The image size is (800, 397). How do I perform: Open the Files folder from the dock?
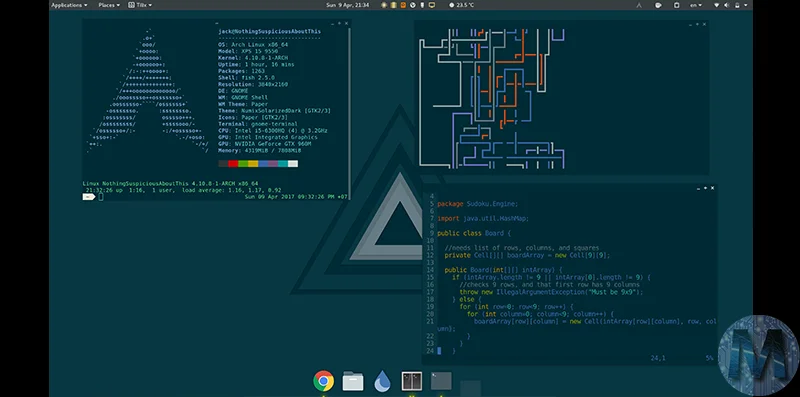point(353,381)
